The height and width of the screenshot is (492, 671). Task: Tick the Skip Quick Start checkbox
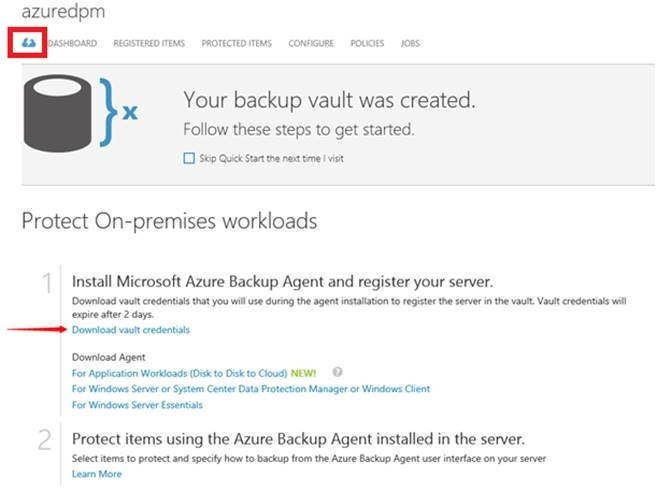190,158
